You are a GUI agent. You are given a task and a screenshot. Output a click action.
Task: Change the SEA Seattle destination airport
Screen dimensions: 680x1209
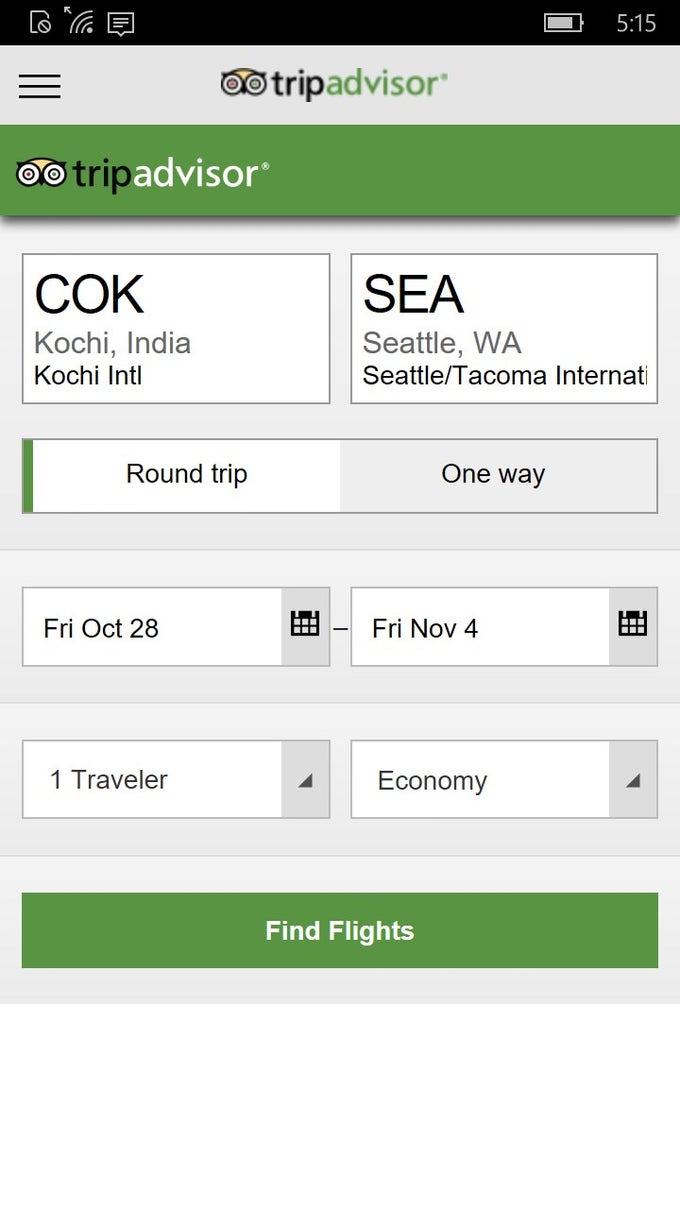(x=504, y=329)
